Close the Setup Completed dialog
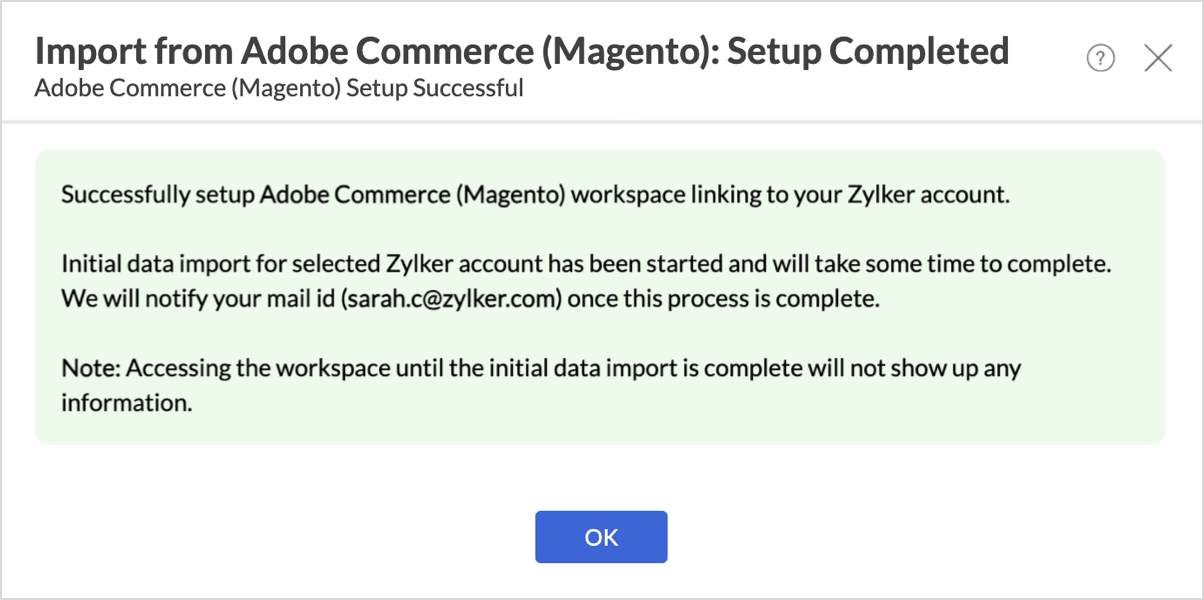Image resolution: width=1204 pixels, height=600 pixels. 1158,59
